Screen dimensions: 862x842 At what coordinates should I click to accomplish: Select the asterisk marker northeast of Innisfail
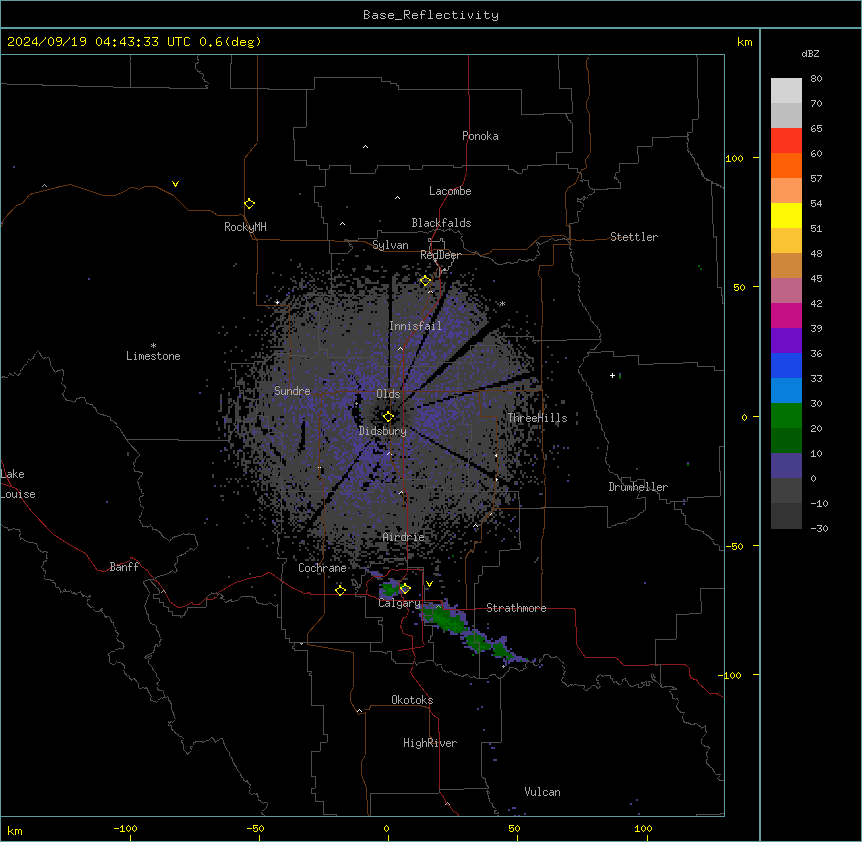502,304
